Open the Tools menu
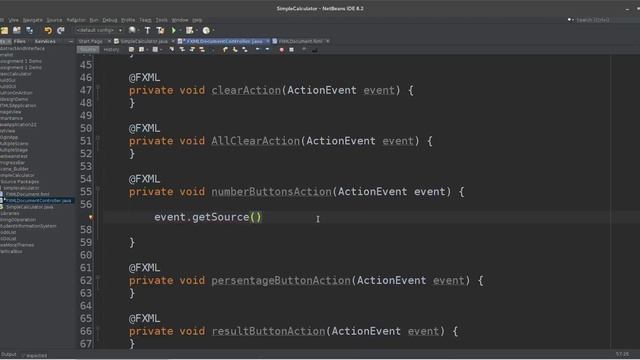This screenshot has height=360, width=640. pyautogui.click(x=161, y=20)
